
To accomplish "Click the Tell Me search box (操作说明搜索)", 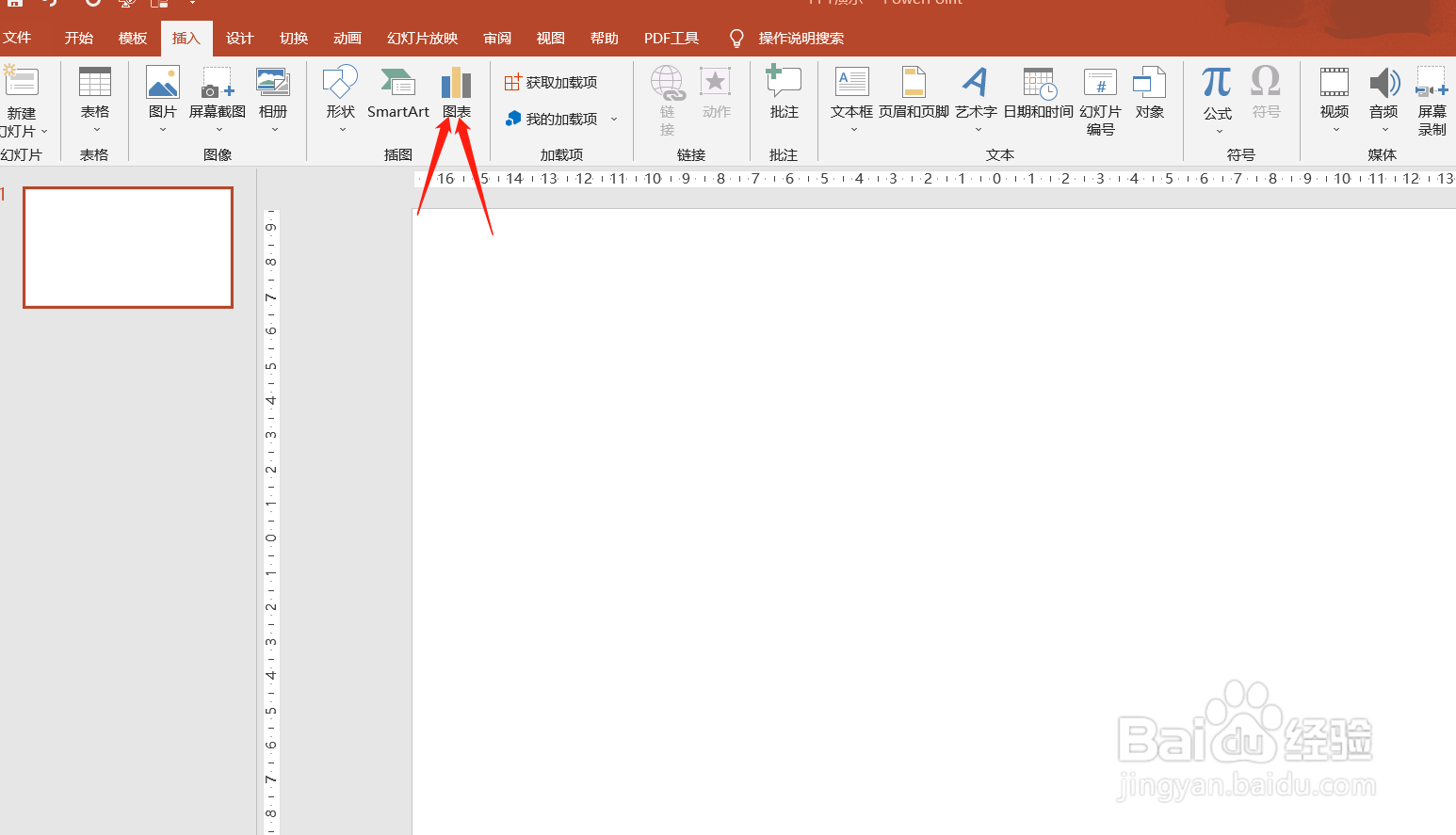I will click(x=801, y=39).
